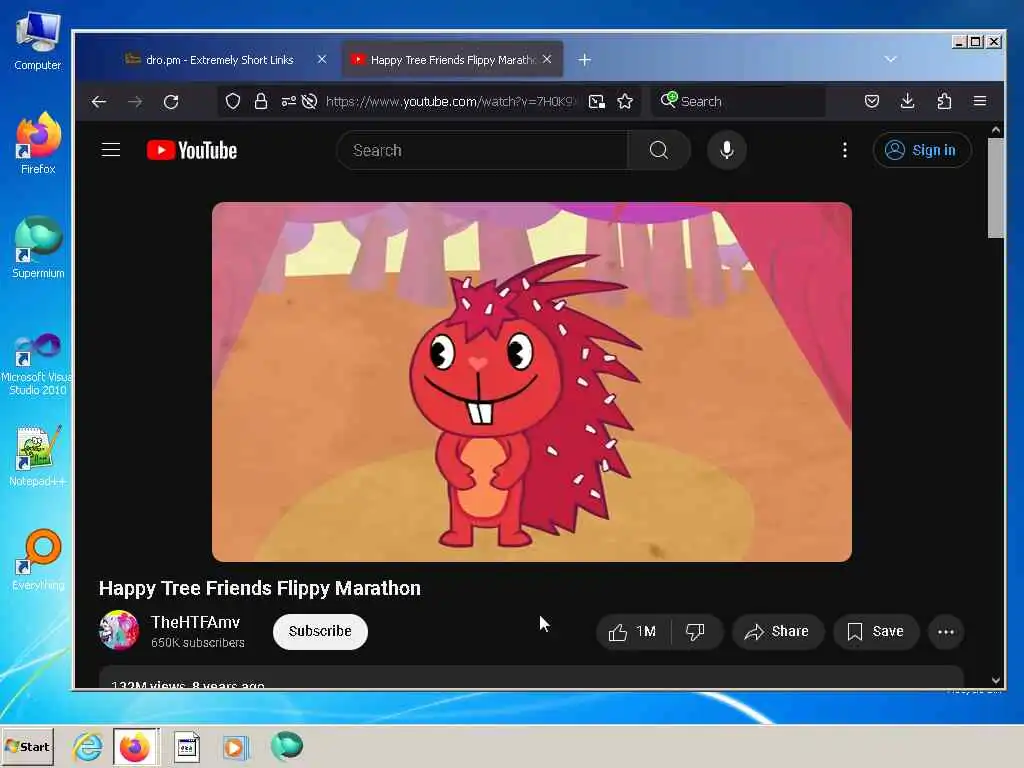This screenshot has height=768, width=1024.
Task: Open the Firefox extensions puzzle icon
Action: pyautogui.click(x=944, y=101)
